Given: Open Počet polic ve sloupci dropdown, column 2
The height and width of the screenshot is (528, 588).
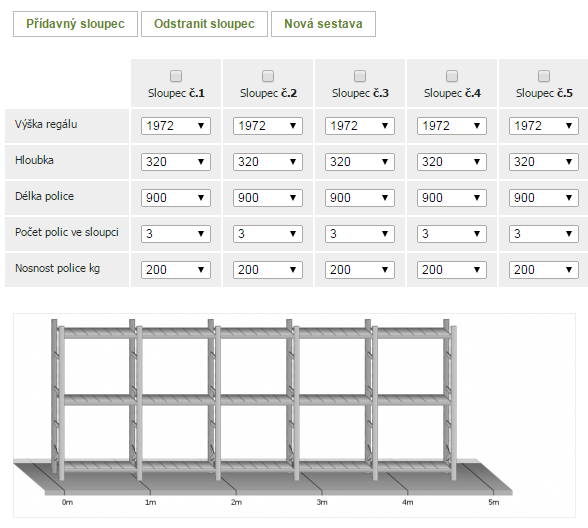Looking at the screenshot, I should (x=268, y=234).
